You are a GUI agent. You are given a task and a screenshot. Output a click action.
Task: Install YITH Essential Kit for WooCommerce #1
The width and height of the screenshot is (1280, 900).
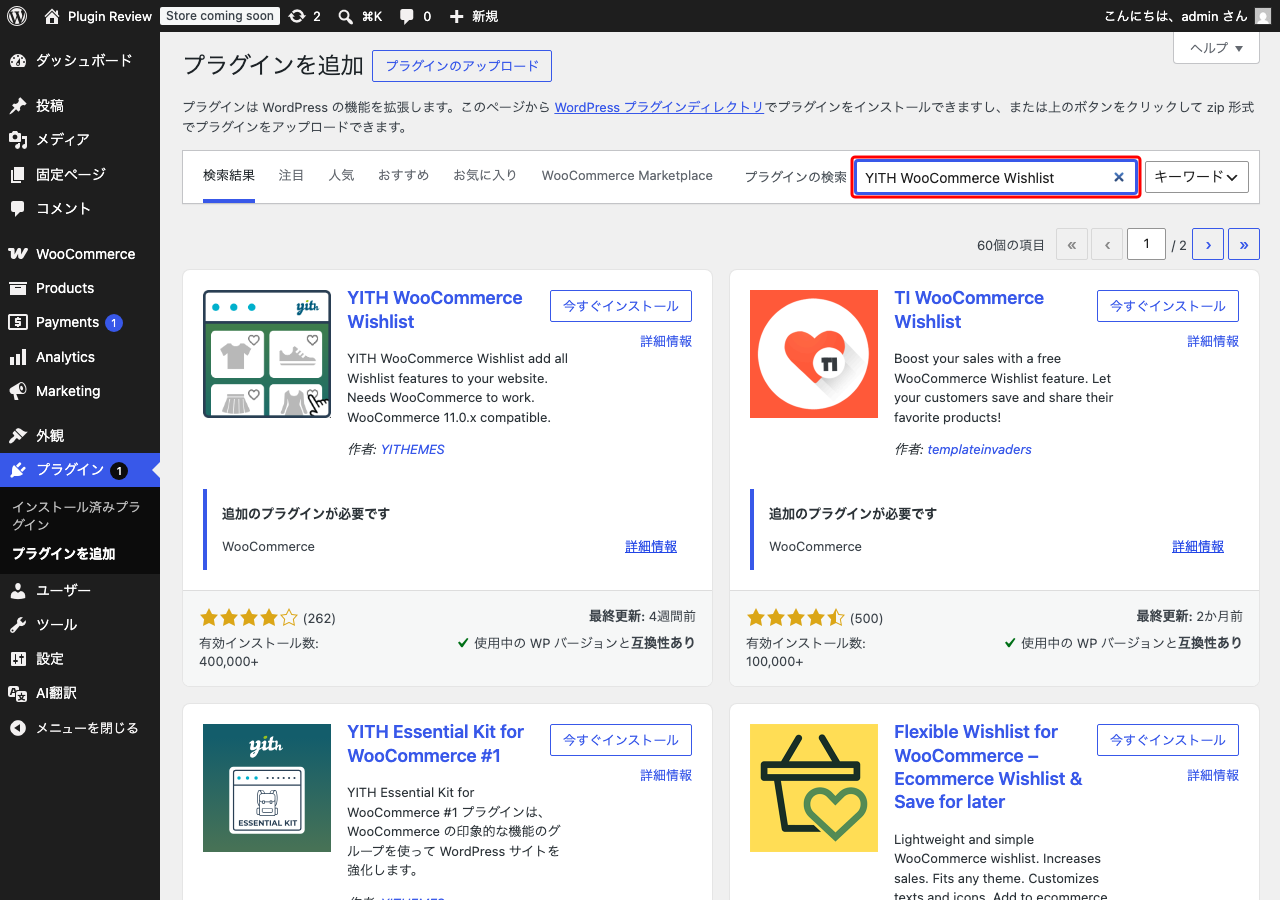pos(621,740)
